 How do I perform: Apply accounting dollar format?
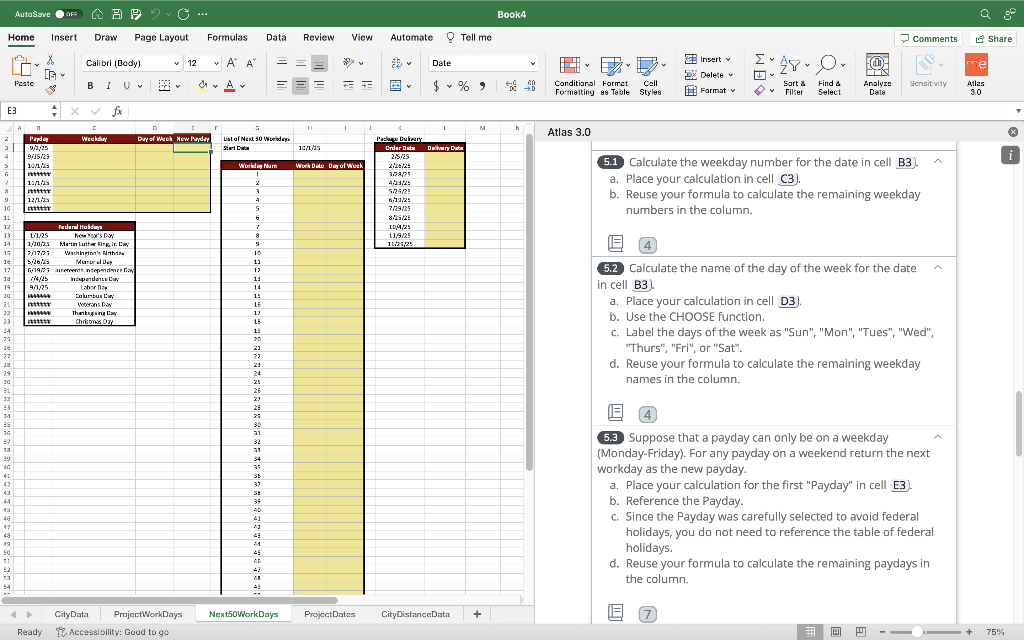[x=436, y=86]
